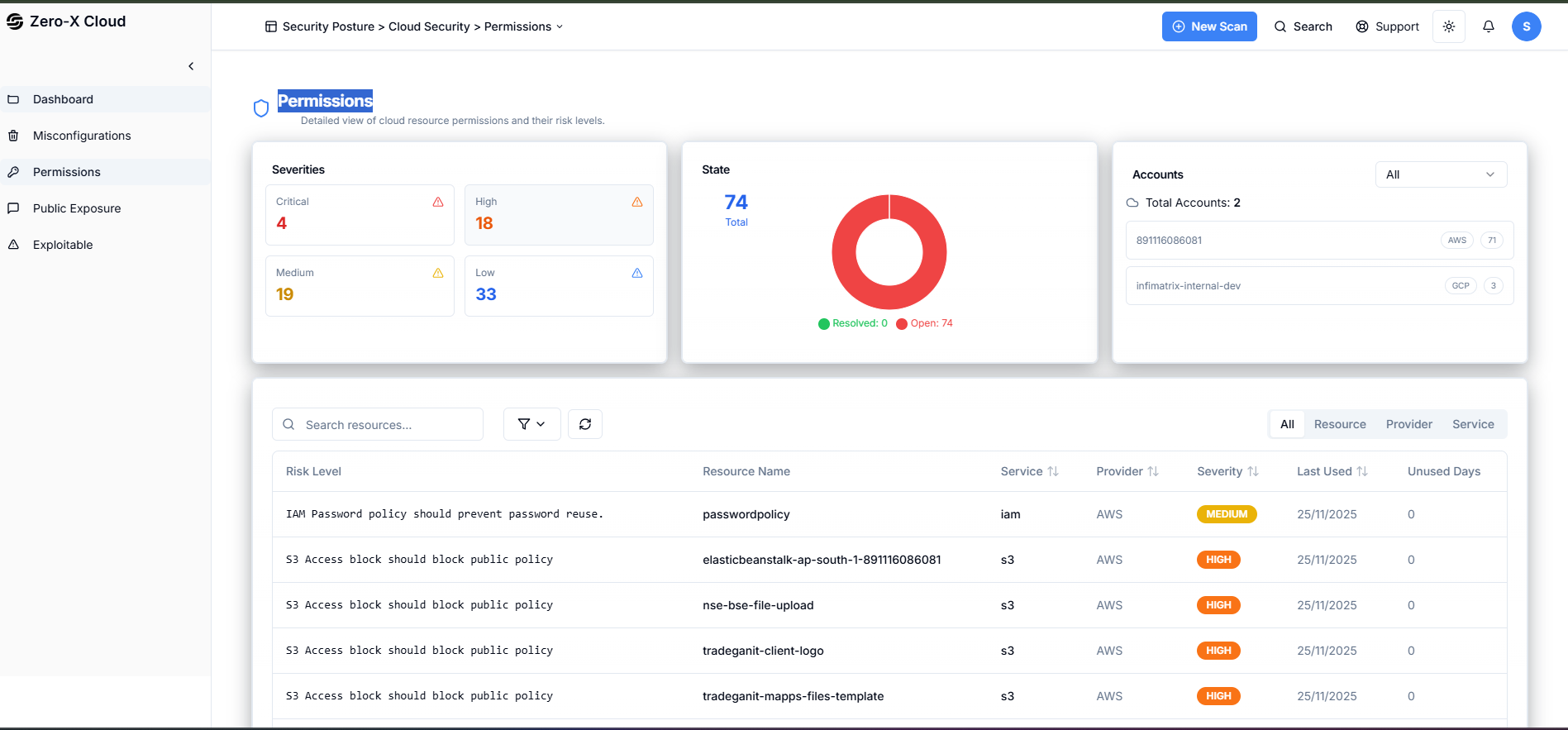This screenshot has height=730, width=1568.
Task: Click the green Resolved legend dot
Action: point(824,324)
